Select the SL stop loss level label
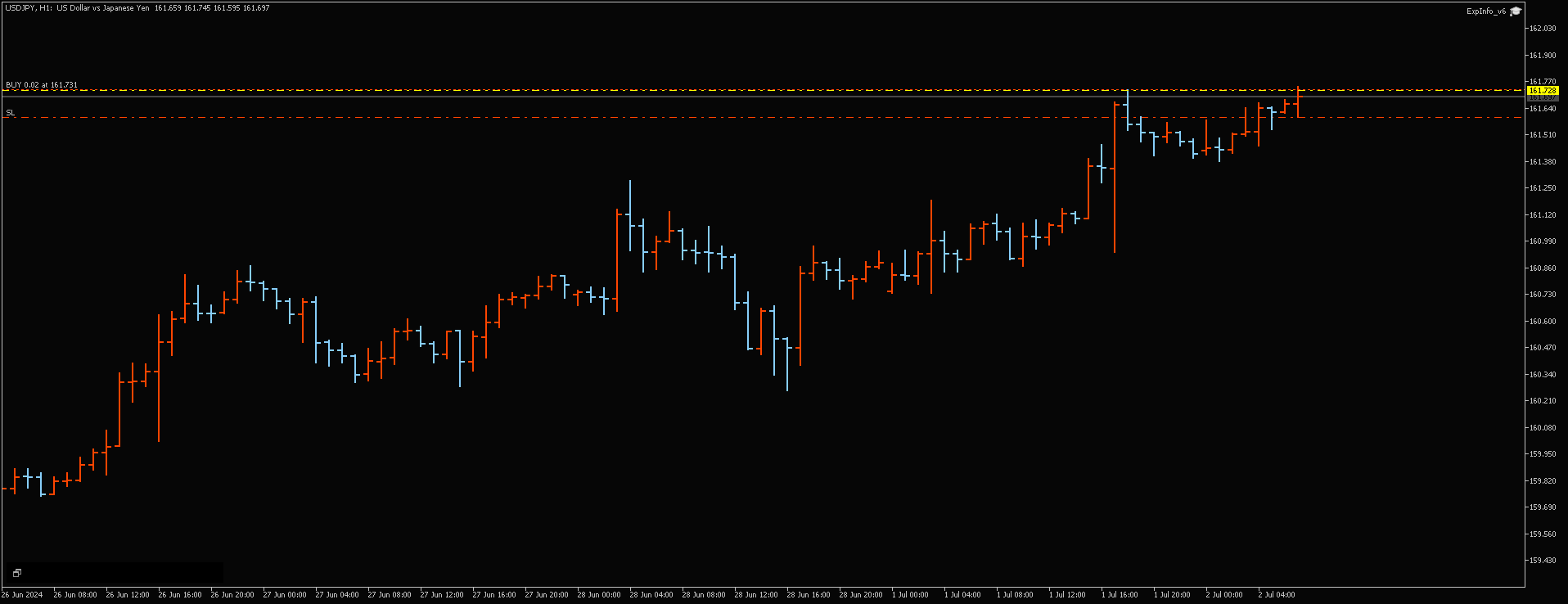The height and width of the screenshot is (604, 1568). coord(11,113)
